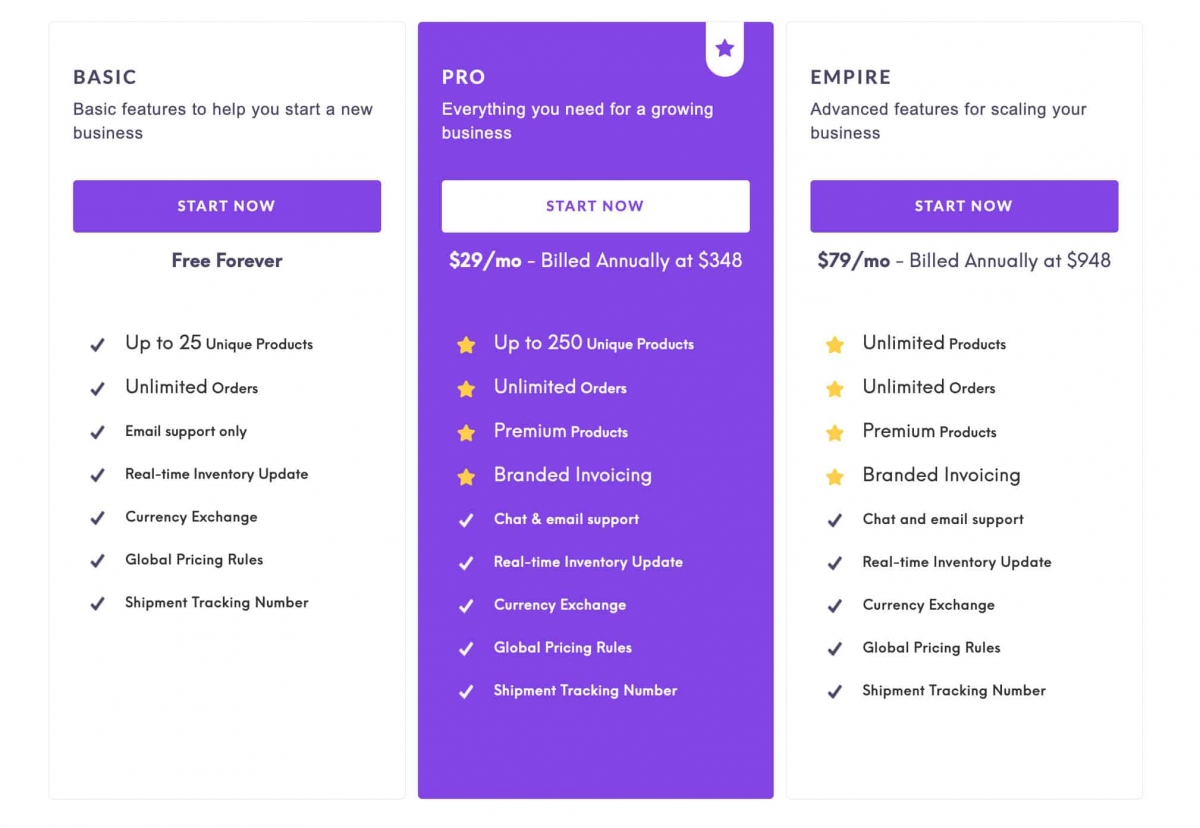The image size is (1200, 828).
Task: Click the star icon next to Unlimited Orders in PRO
Action: click(466, 388)
